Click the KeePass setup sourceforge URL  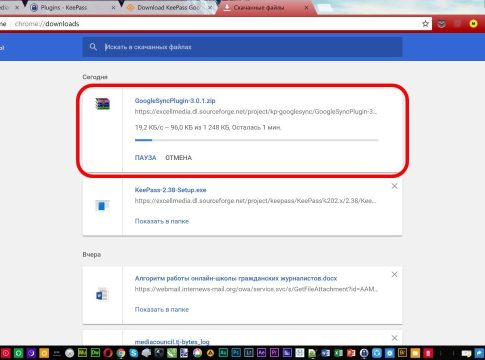[255, 201]
